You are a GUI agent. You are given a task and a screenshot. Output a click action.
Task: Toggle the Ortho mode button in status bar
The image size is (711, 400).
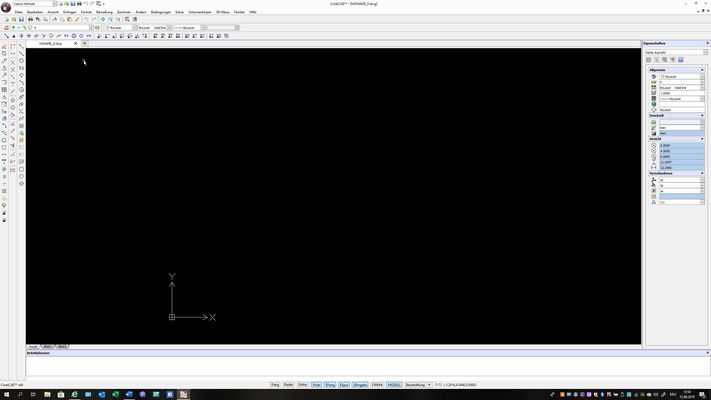[x=302, y=385]
